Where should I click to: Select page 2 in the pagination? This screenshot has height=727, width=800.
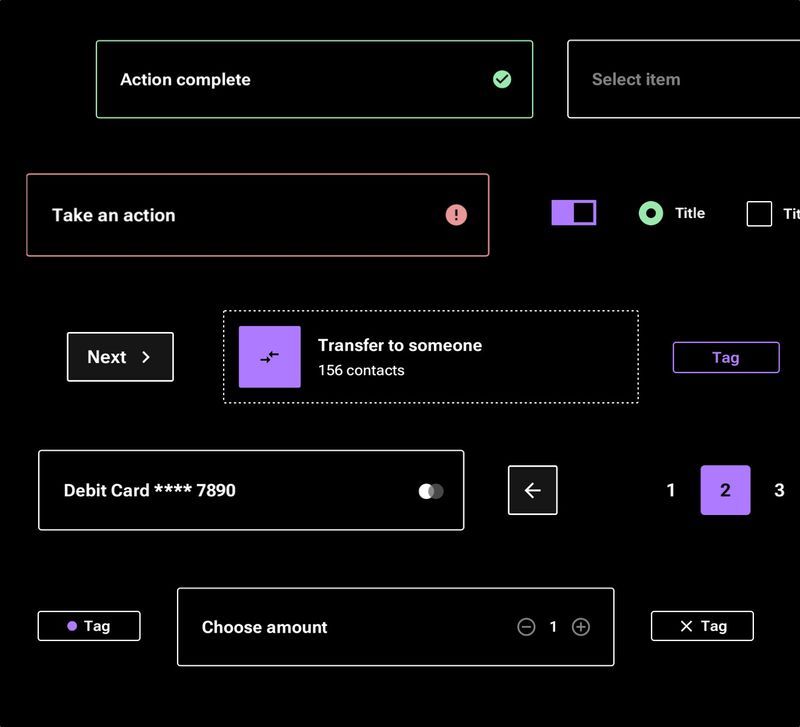click(724, 490)
